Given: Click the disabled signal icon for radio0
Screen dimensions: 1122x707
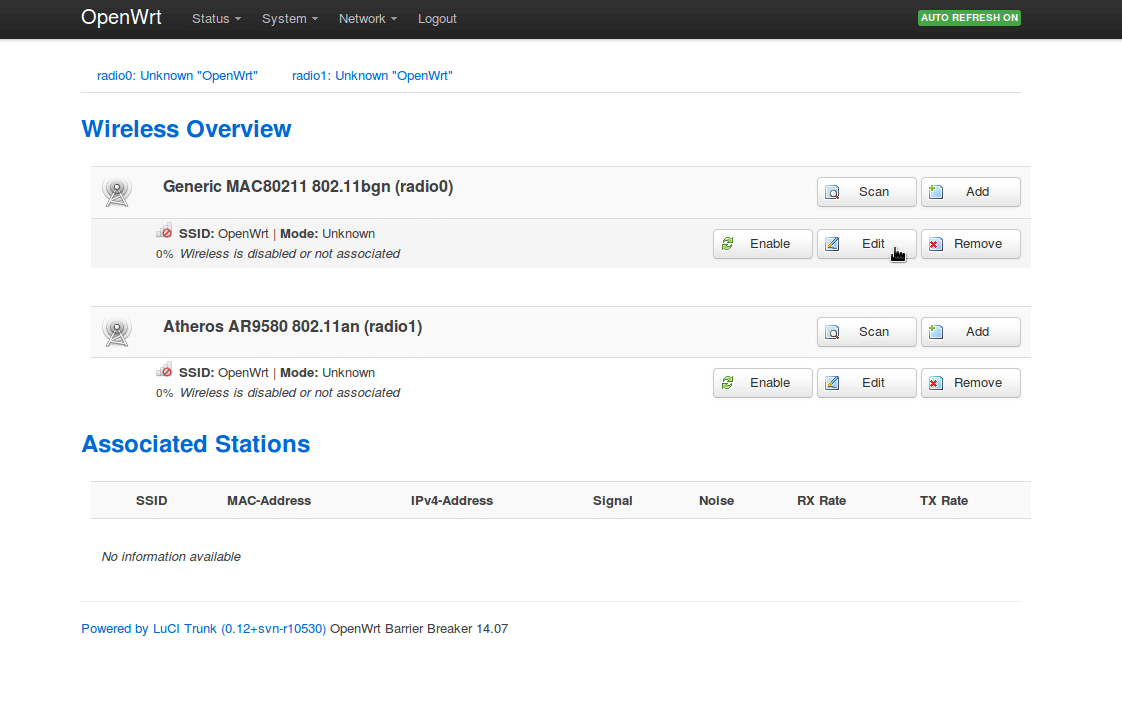Looking at the screenshot, I should point(164,232).
